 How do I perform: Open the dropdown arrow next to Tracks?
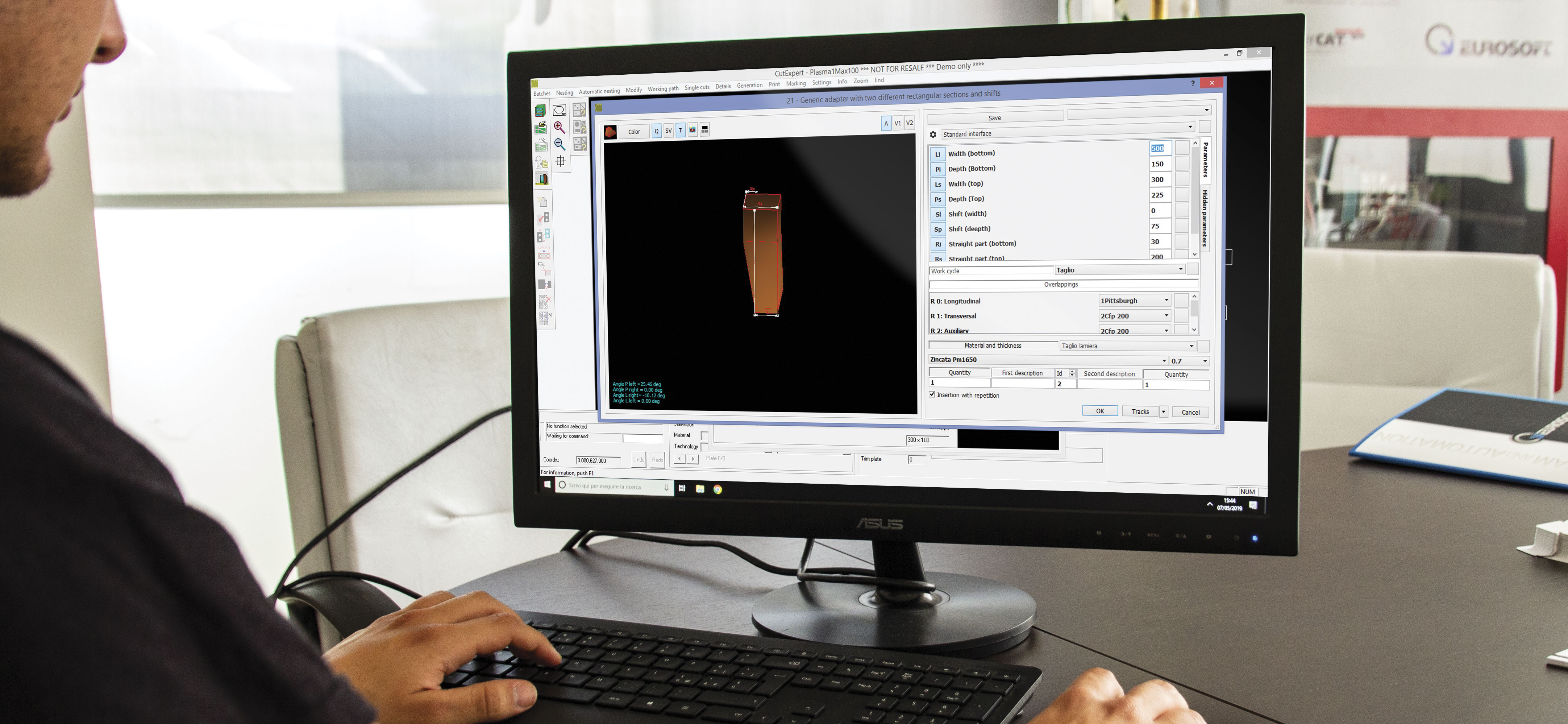coord(1163,411)
